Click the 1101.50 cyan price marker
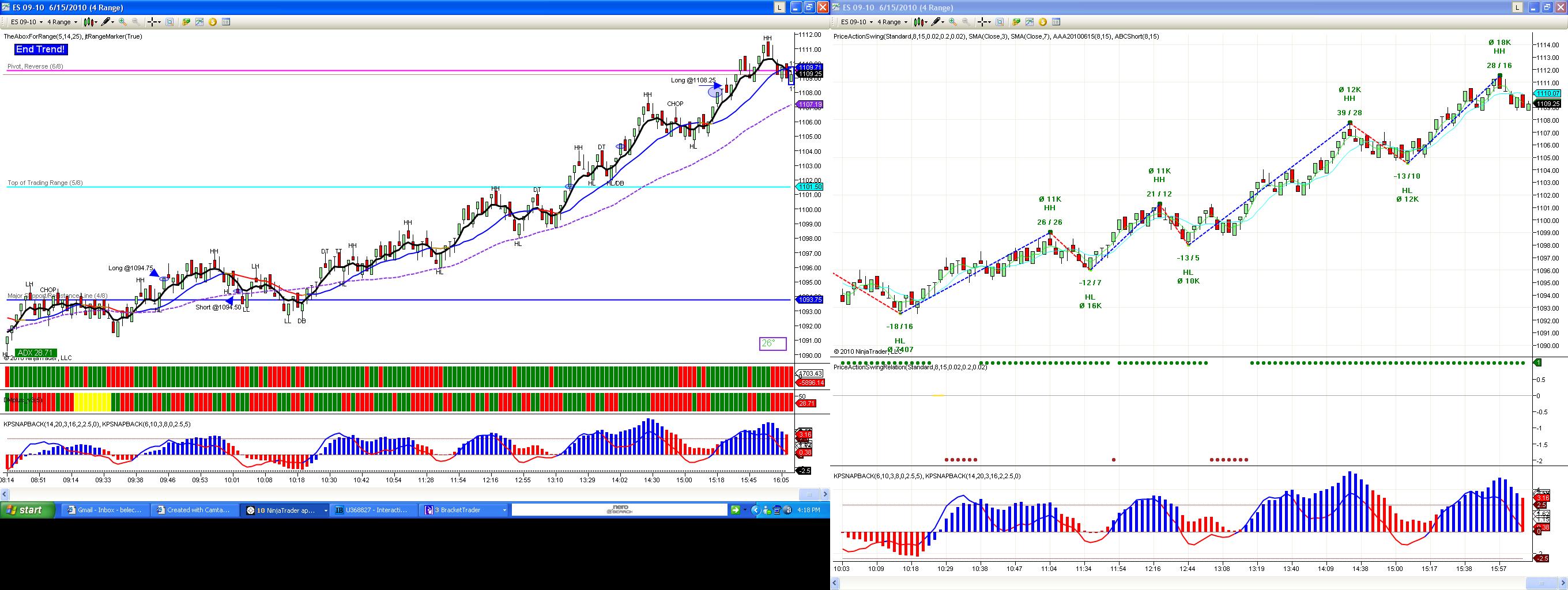Image resolution: width=1568 pixels, height=590 pixels. tap(810, 187)
